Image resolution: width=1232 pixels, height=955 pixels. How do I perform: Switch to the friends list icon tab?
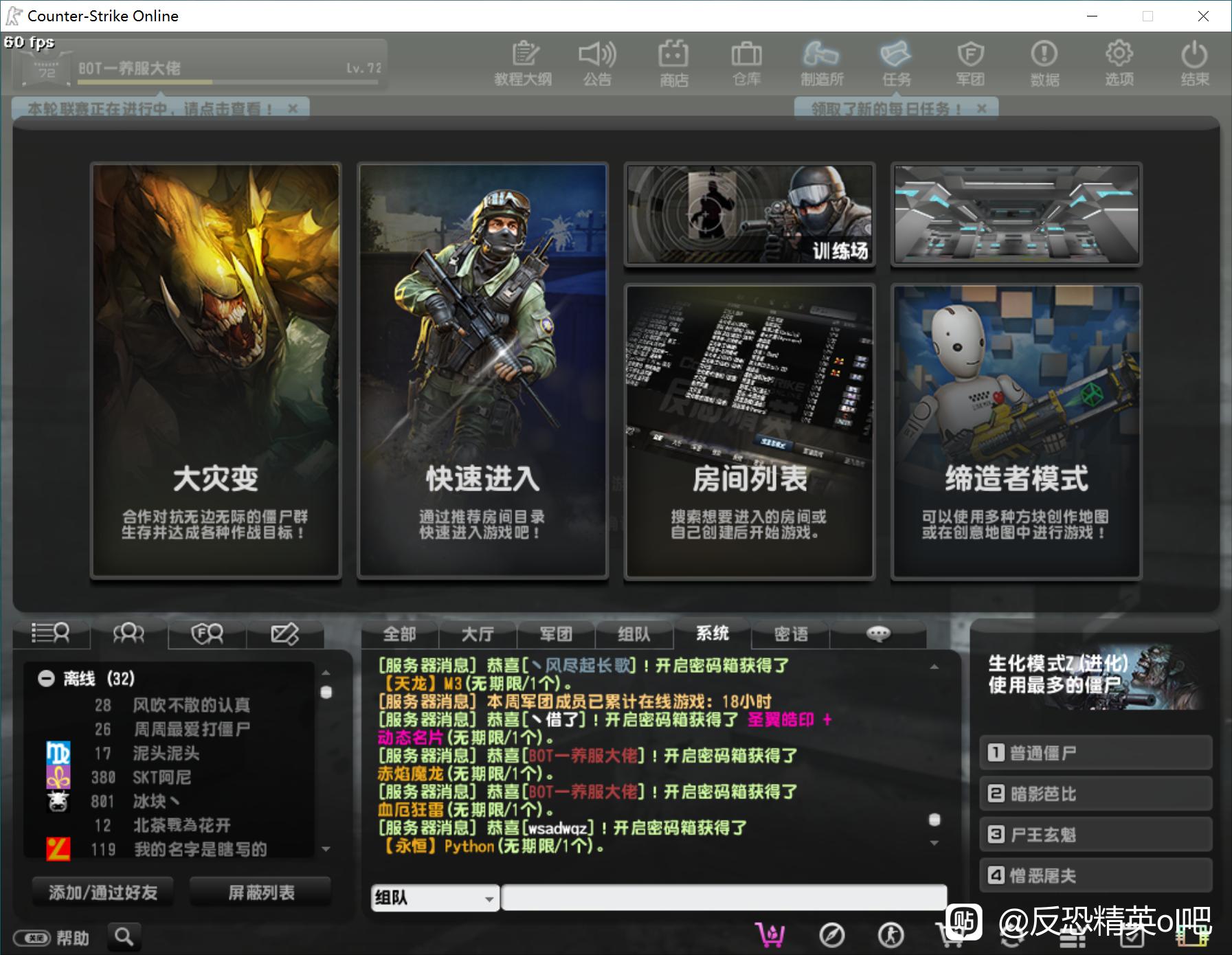[x=51, y=633]
